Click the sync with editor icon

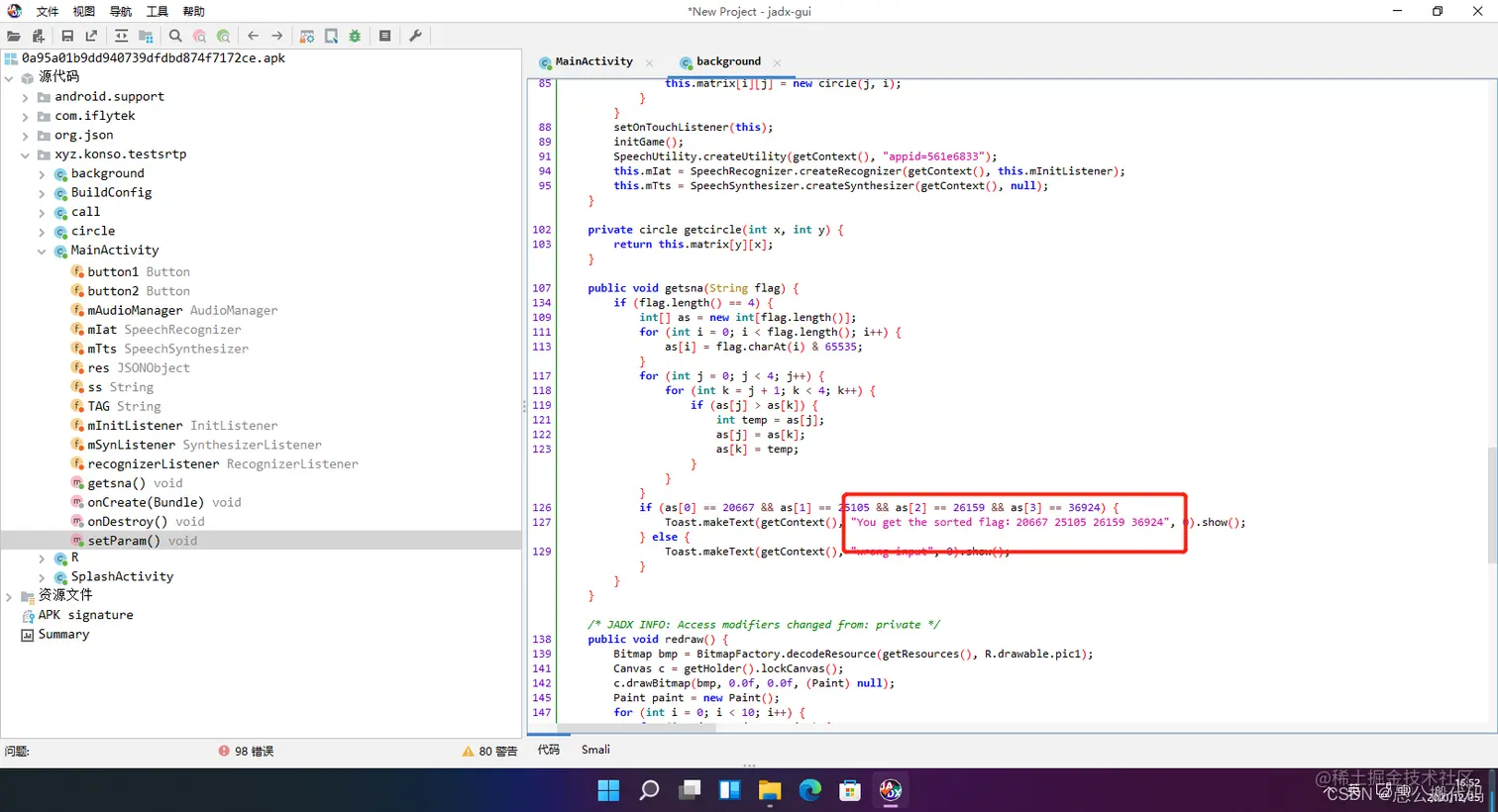tap(121, 36)
